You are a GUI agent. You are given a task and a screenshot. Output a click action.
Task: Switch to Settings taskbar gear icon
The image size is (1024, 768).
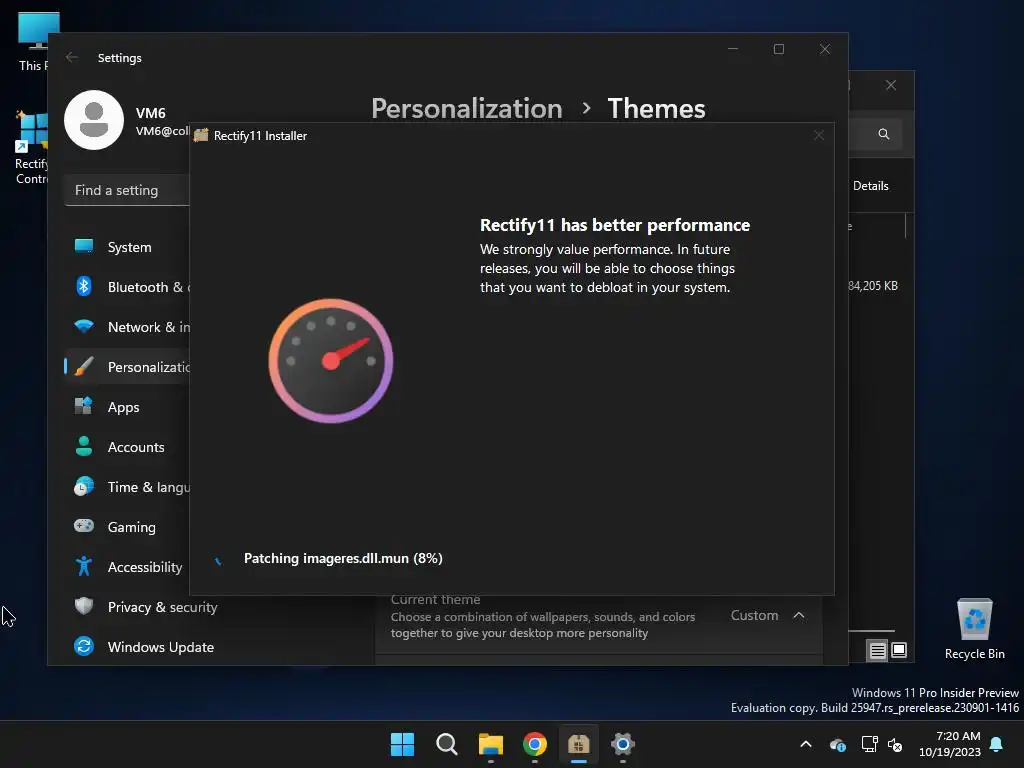[623, 744]
